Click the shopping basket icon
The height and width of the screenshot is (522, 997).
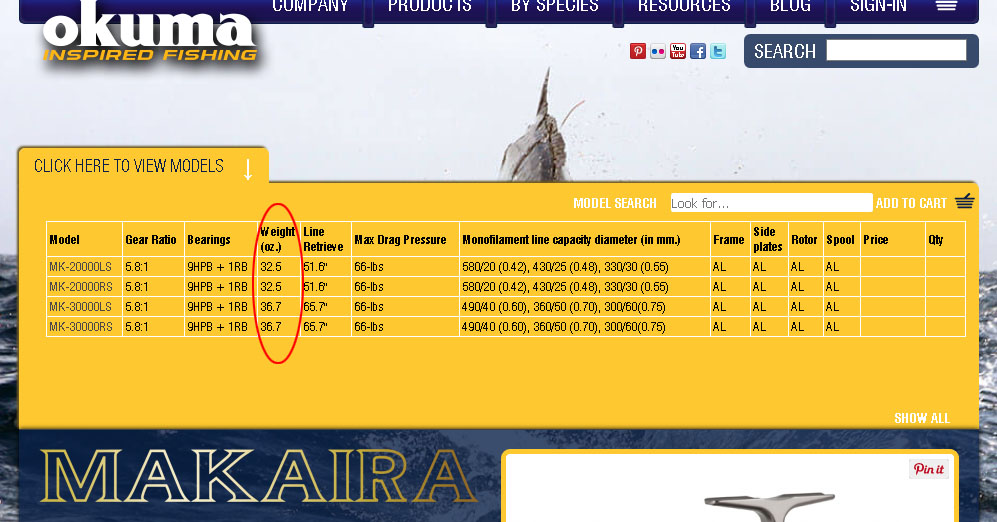964,202
